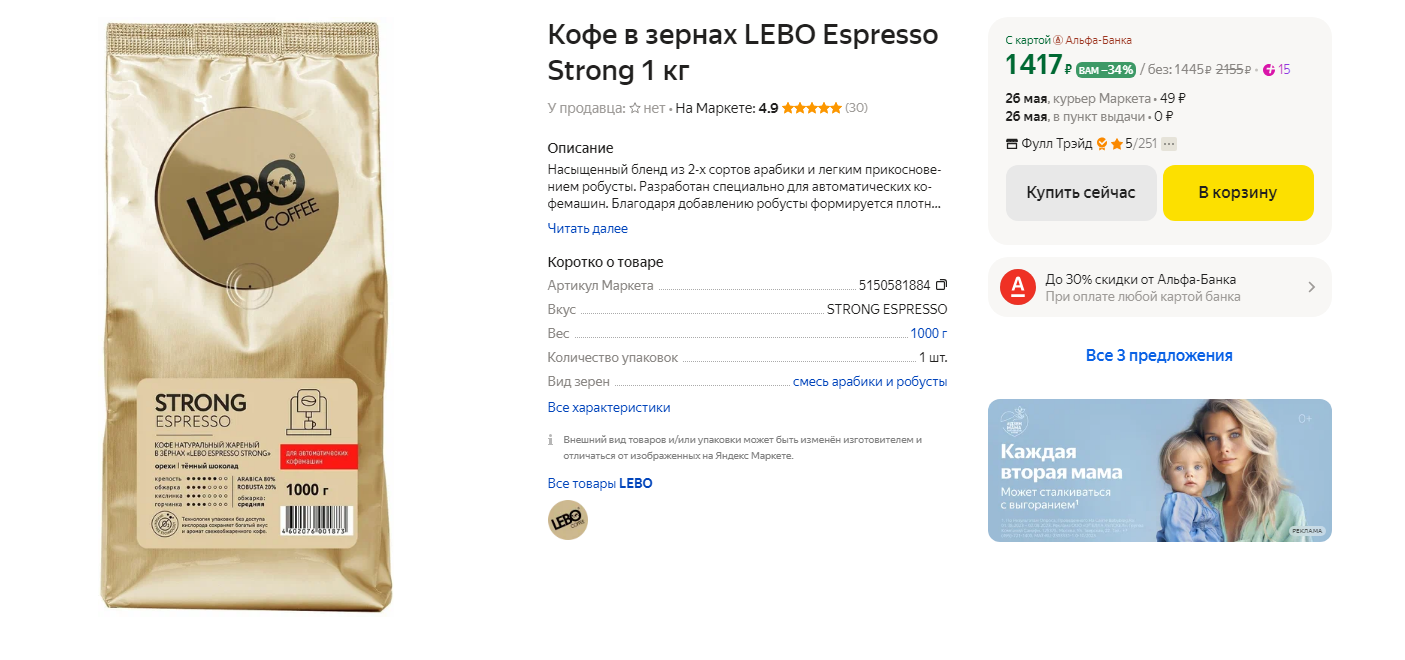Click the five-star Маркет rating
Viewport: 1405px width, 660px height.
(811, 108)
